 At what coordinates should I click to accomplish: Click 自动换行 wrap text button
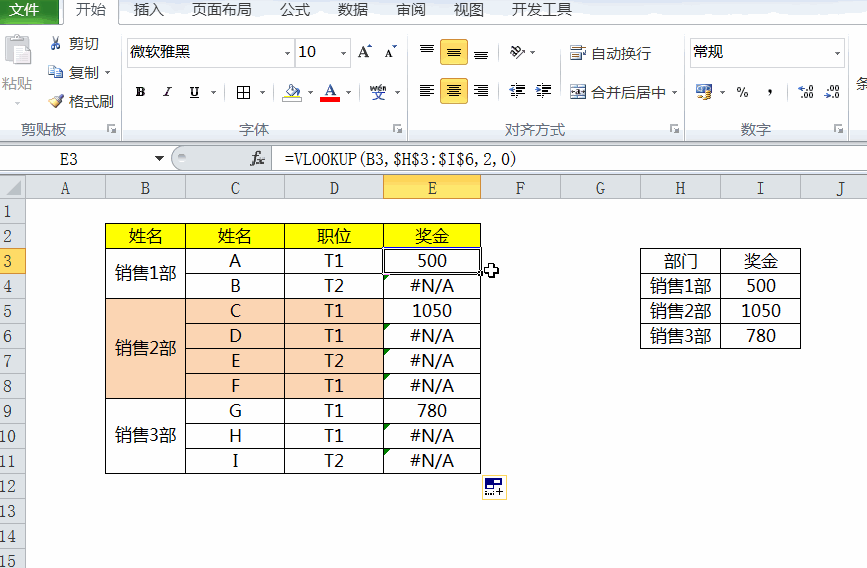pyautogui.click(x=610, y=53)
